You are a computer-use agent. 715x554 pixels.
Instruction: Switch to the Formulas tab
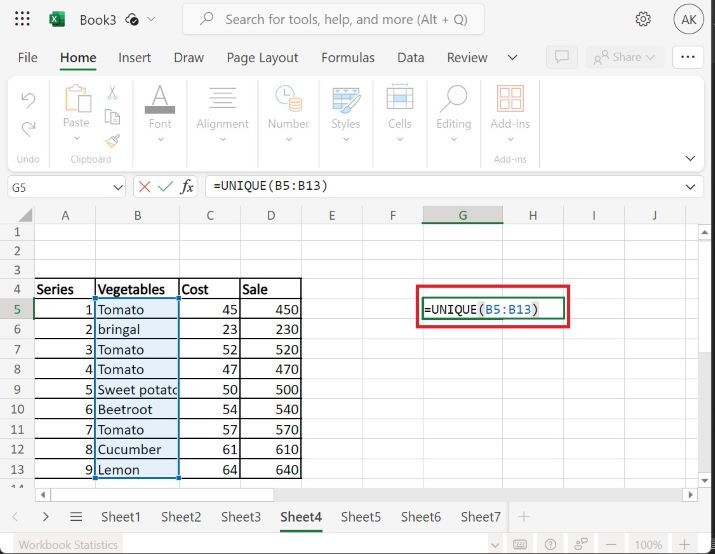tap(348, 57)
